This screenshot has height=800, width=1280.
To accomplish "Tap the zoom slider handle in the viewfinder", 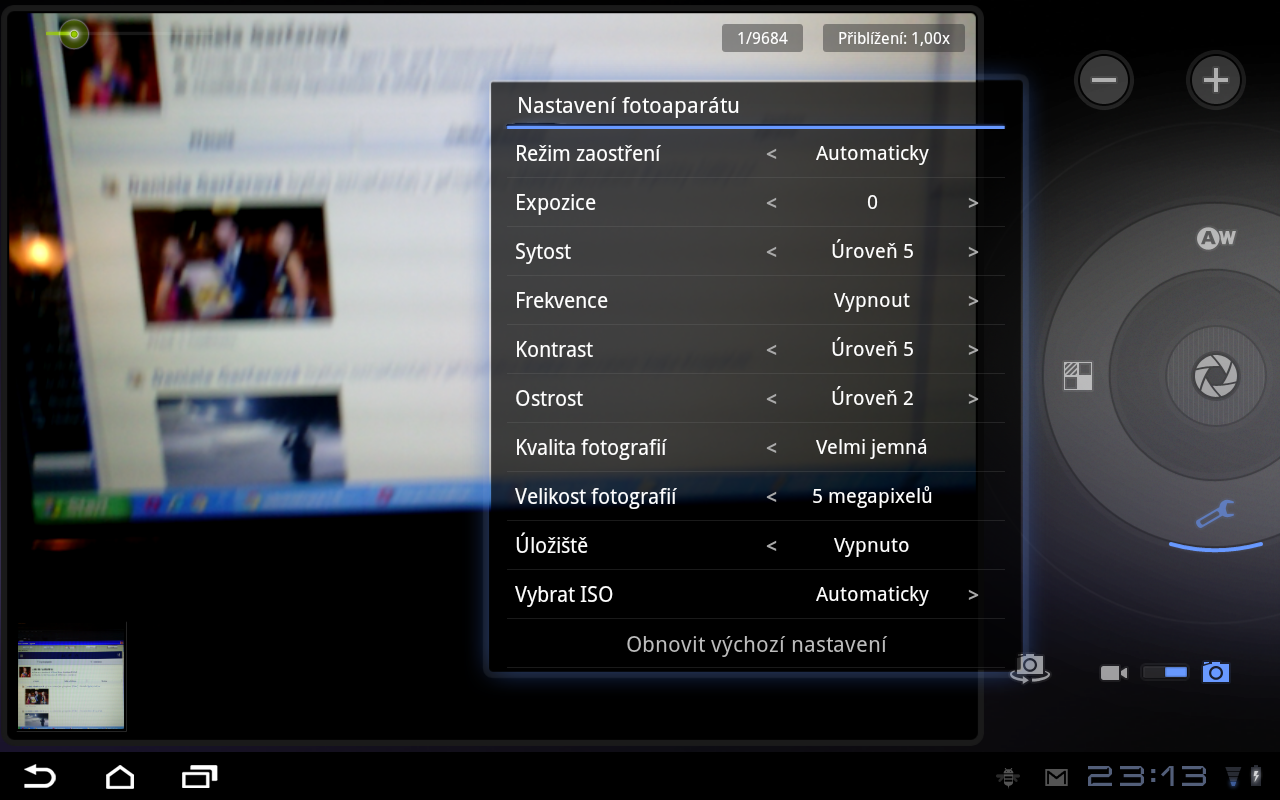I will pos(73,35).
